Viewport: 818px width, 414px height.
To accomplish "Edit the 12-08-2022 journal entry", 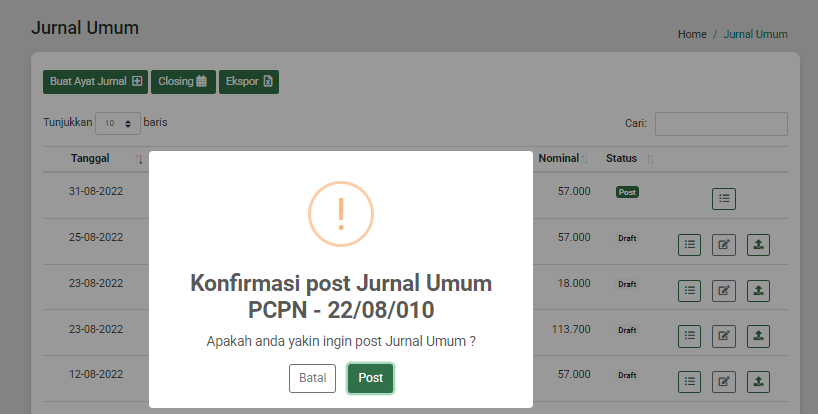I will coord(724,382).
